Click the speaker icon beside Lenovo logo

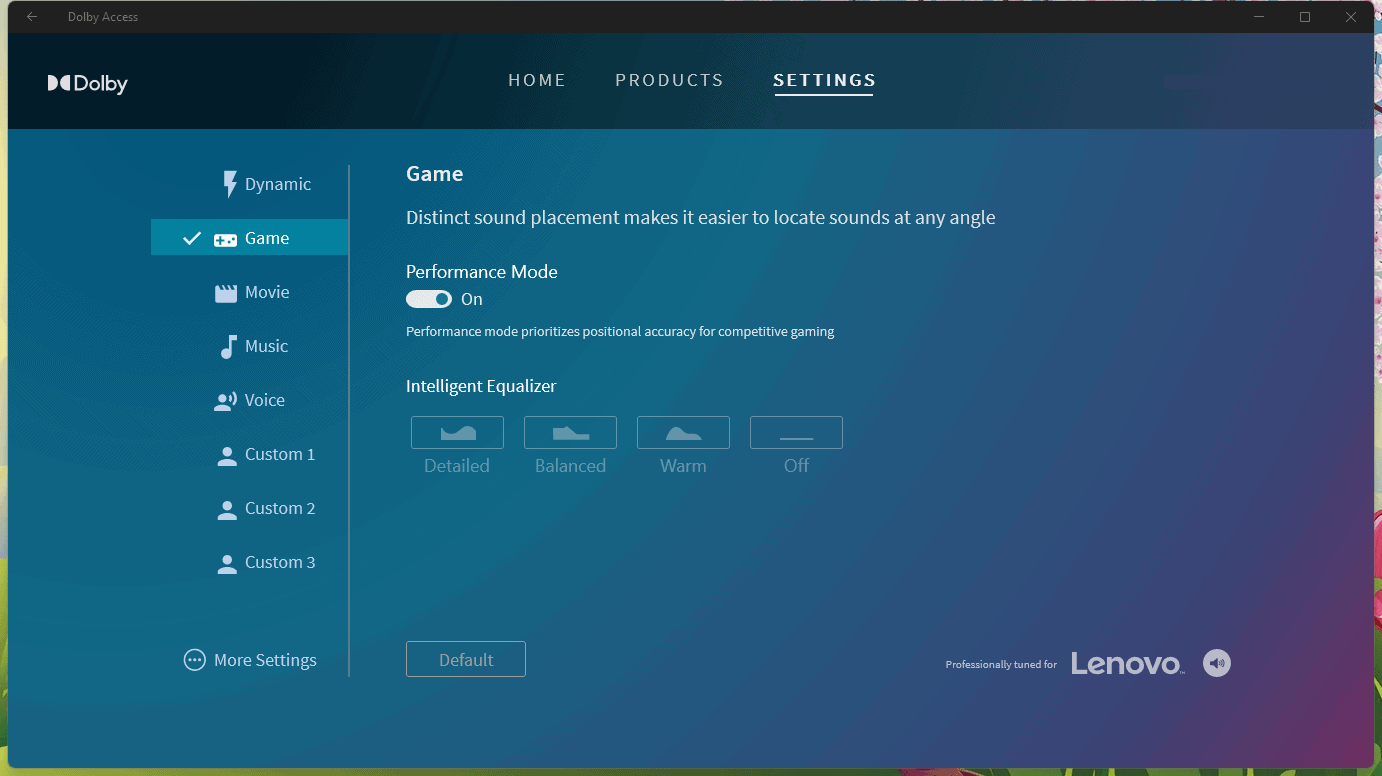(x=1216, y=662)
